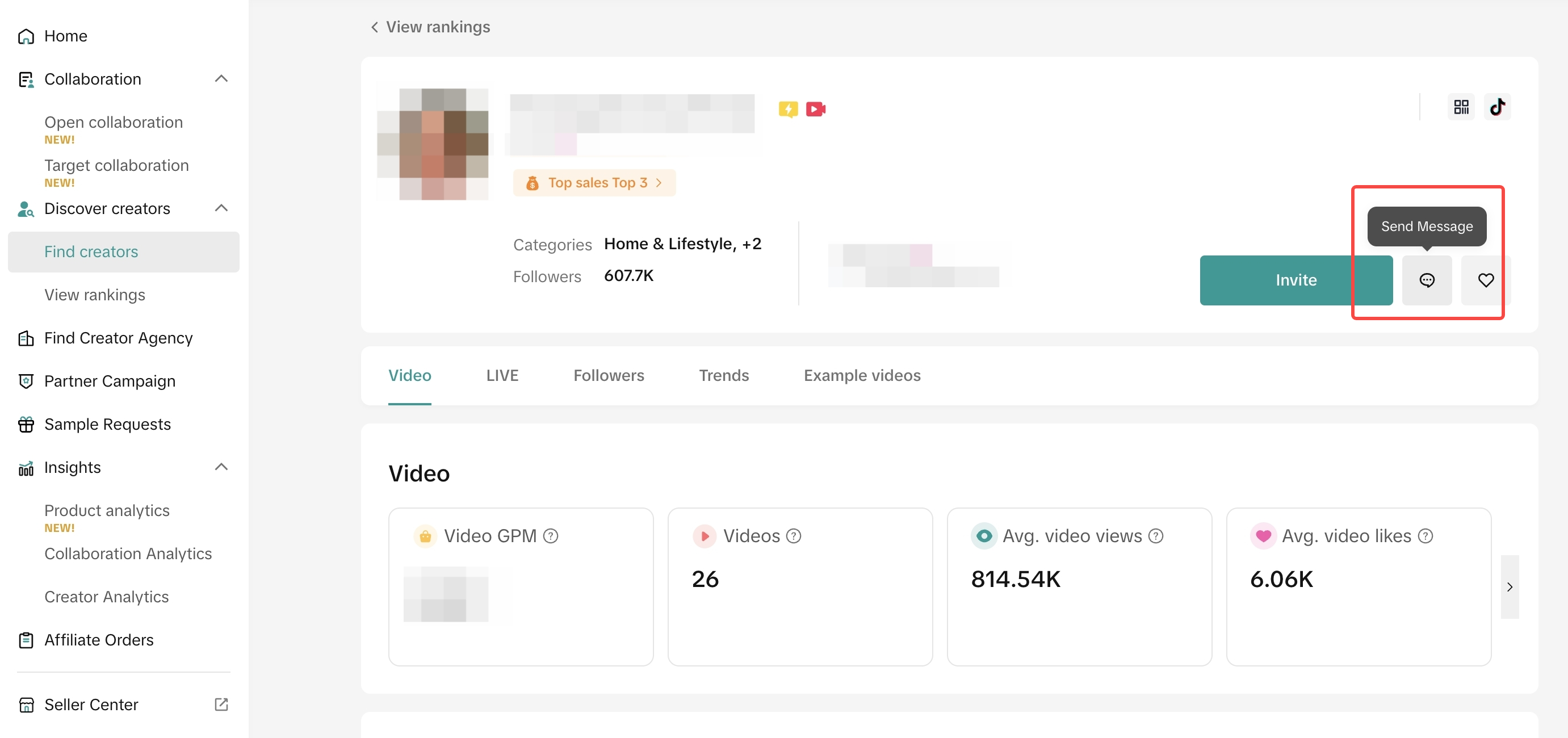Click Video GPM help question icon
1568x738 pixels.
coord(550,536)
